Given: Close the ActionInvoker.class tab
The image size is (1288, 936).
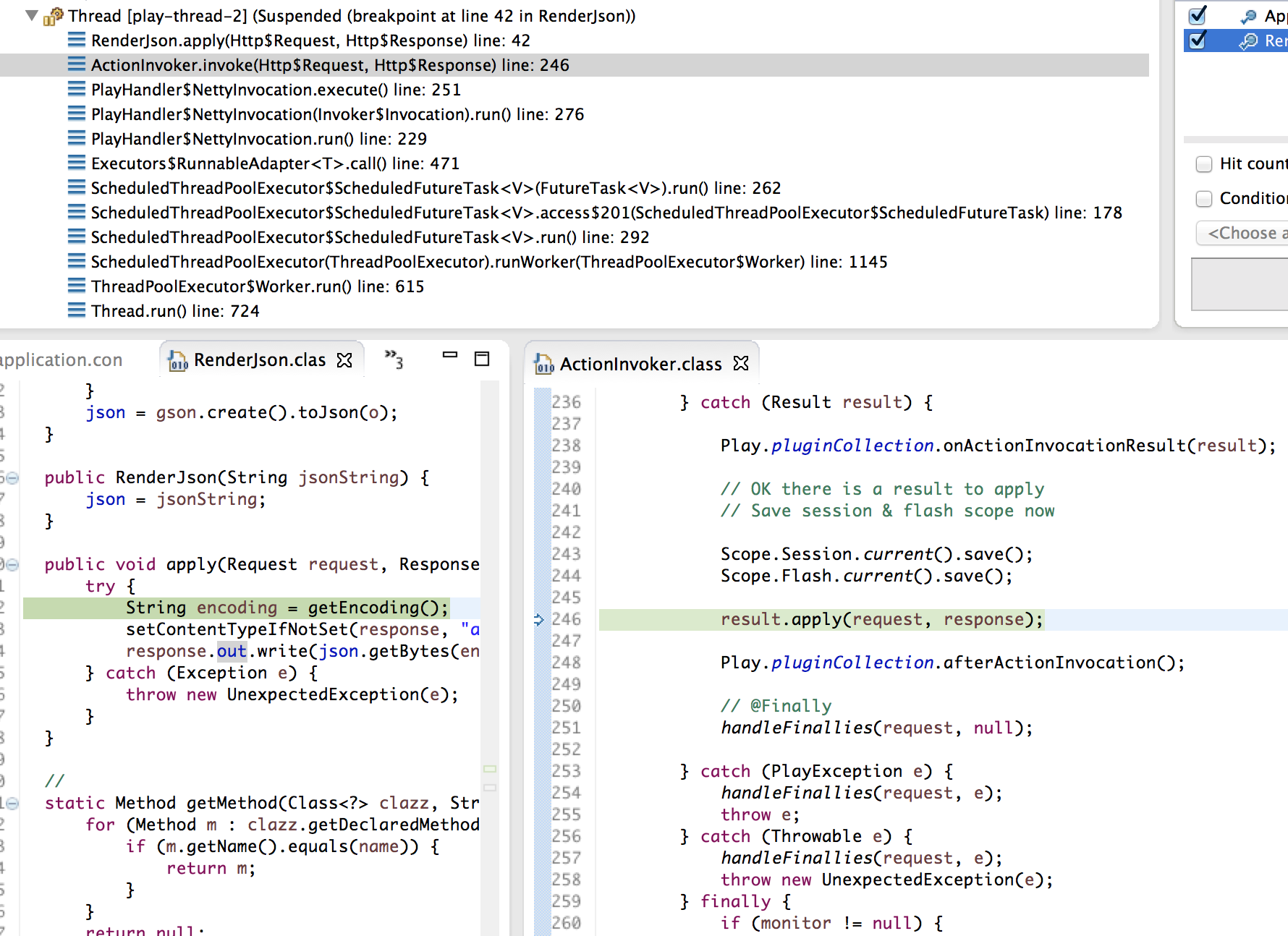Looking at the screenshot, I should (741, 363).
